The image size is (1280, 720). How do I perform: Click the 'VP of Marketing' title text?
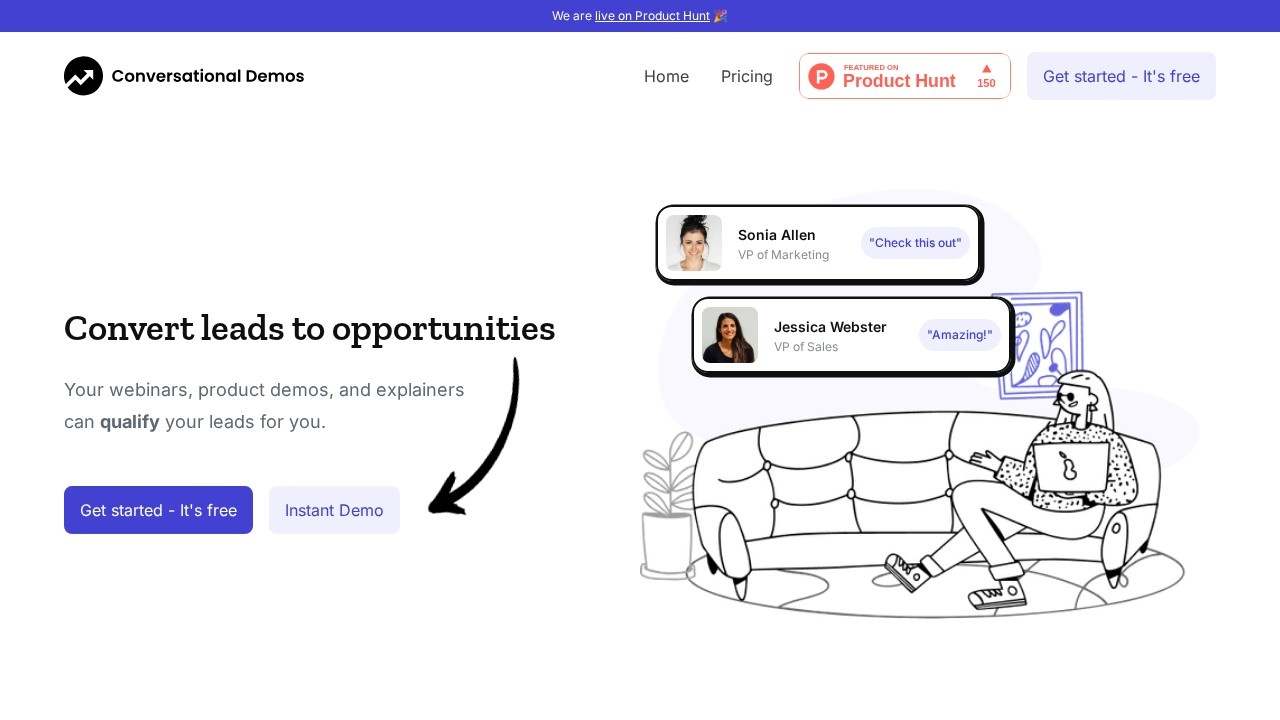pos(784,255)
